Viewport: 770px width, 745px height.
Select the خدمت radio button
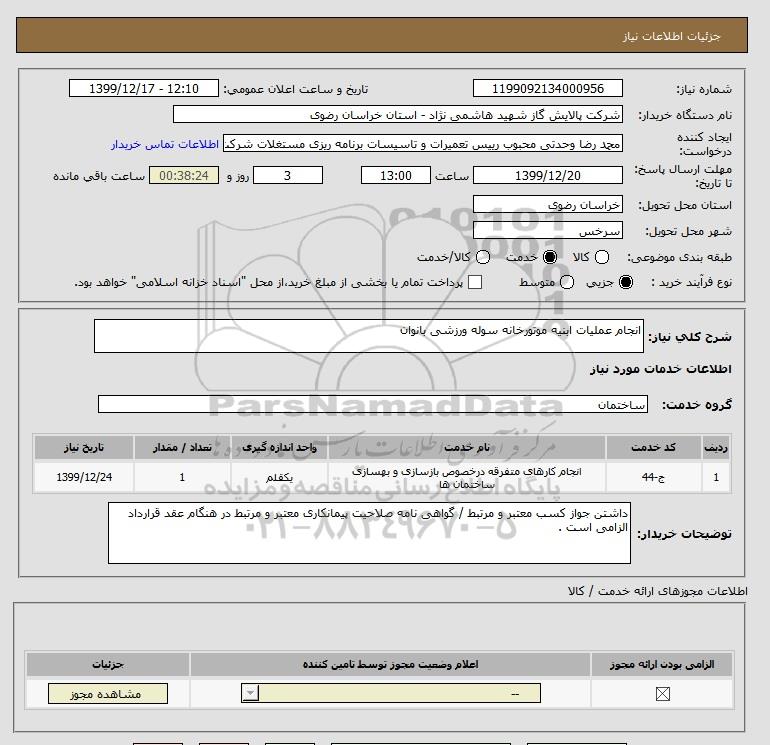(x=550, y=257)
